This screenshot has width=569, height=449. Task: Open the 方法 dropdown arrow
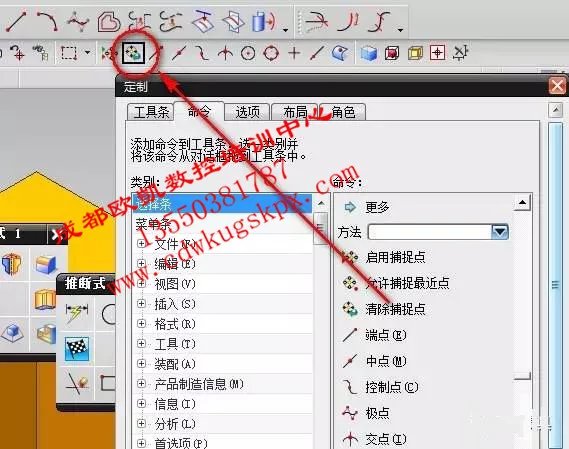pos(500,232)
